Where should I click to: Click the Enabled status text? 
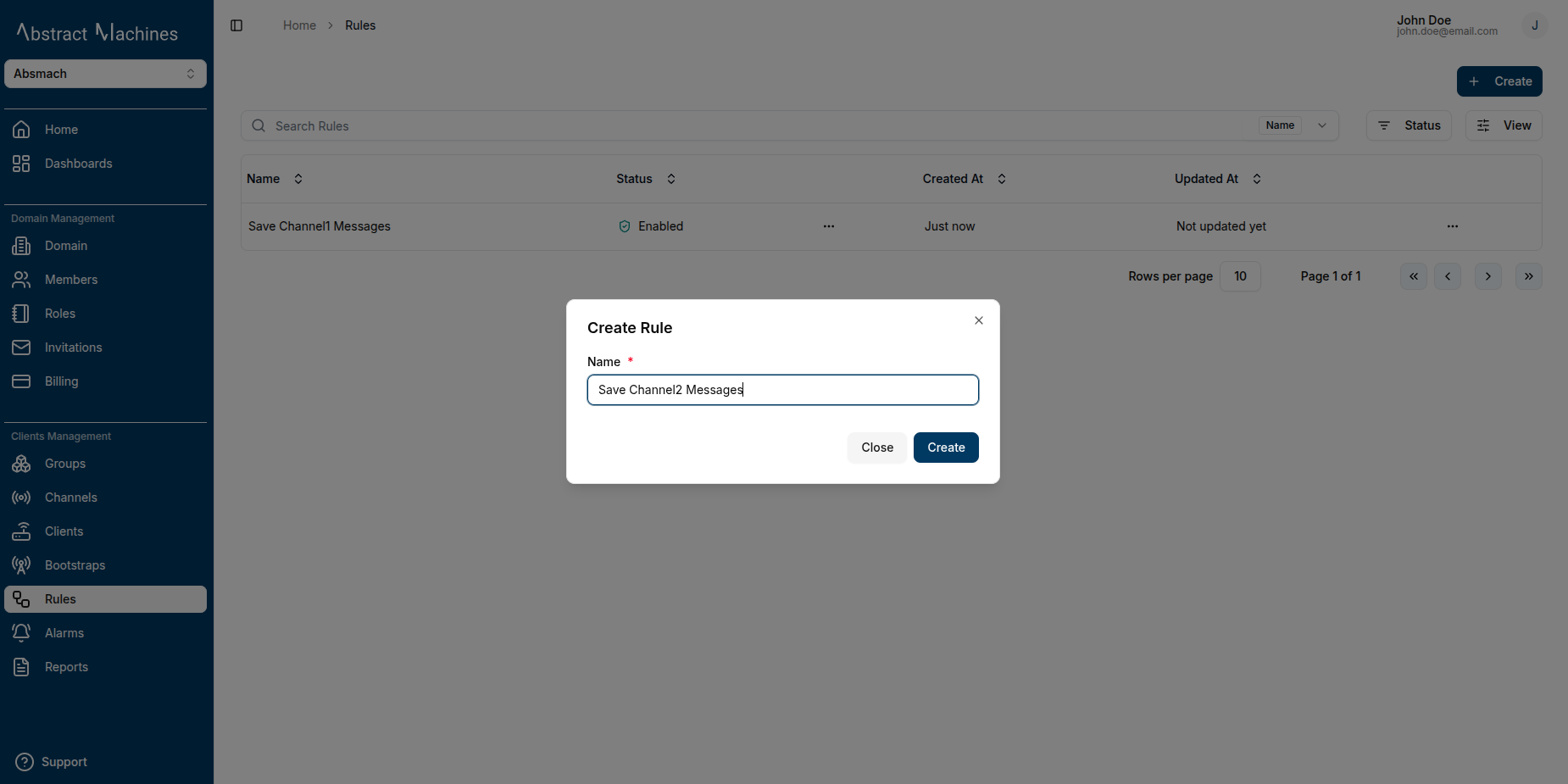661,226
